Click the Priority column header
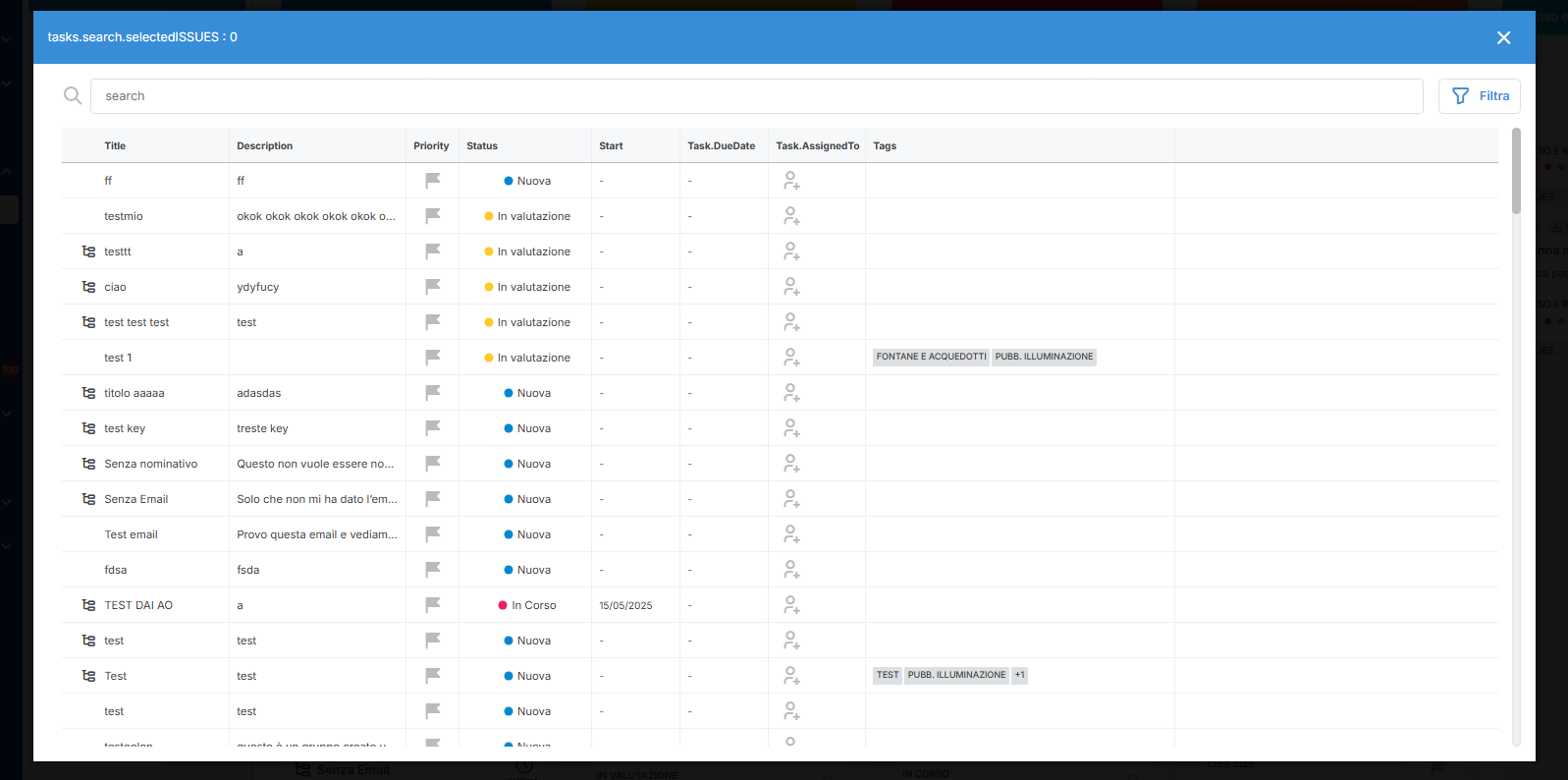Viewport: 1568px width, 780px height. click(431, 145)
